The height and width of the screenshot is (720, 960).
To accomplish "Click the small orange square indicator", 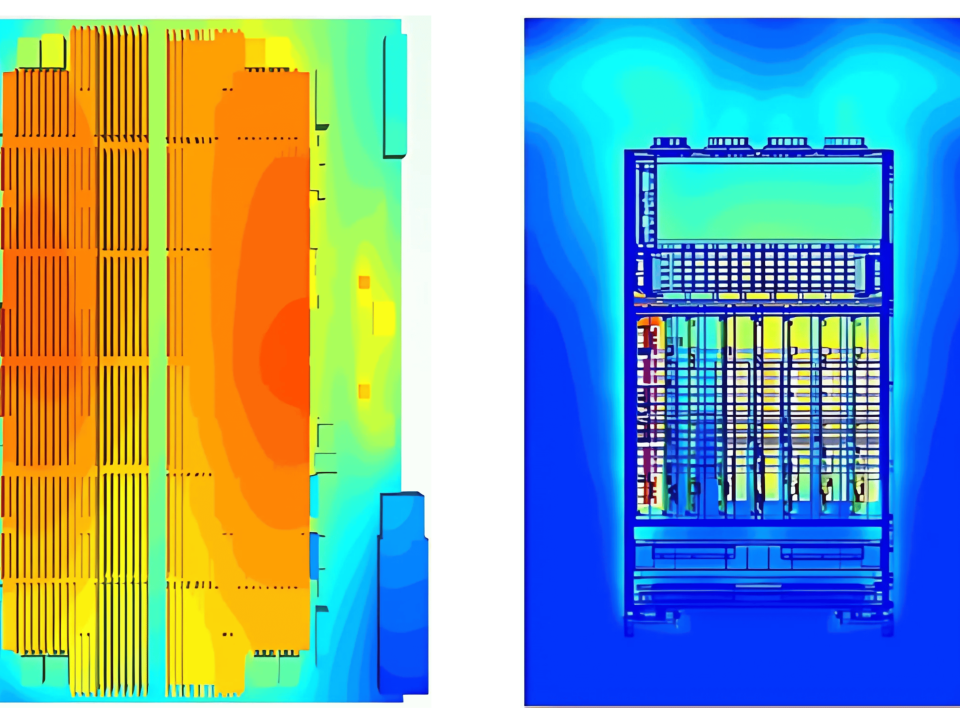I will [x=364, y=283].
